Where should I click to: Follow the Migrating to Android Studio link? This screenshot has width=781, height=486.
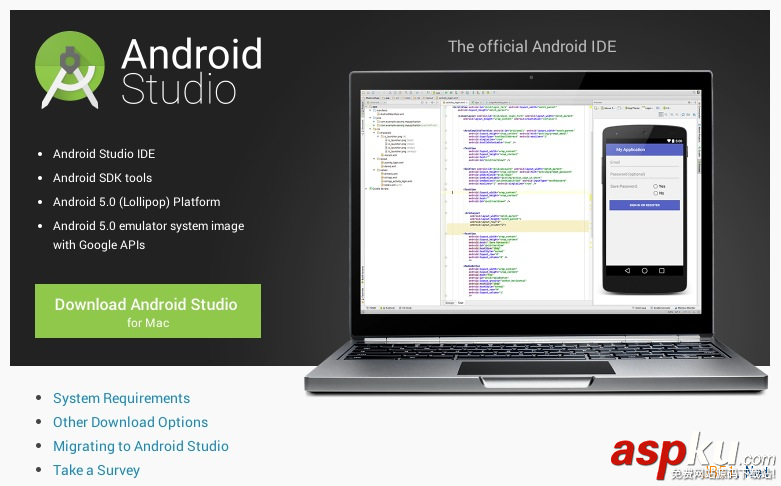click(140, 446)
